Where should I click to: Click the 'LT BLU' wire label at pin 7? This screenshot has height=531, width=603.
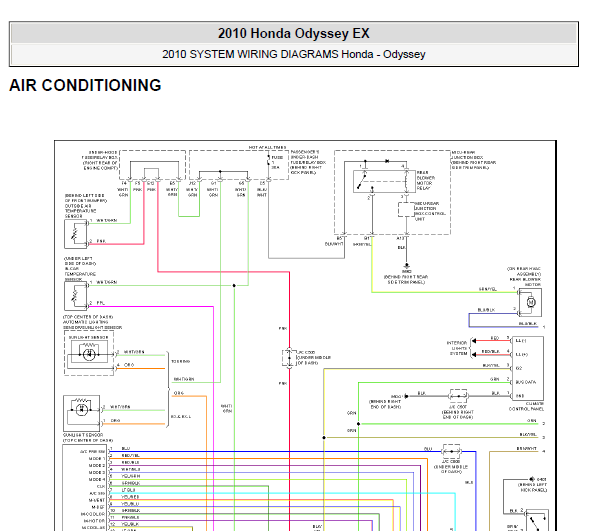point(128,490)
